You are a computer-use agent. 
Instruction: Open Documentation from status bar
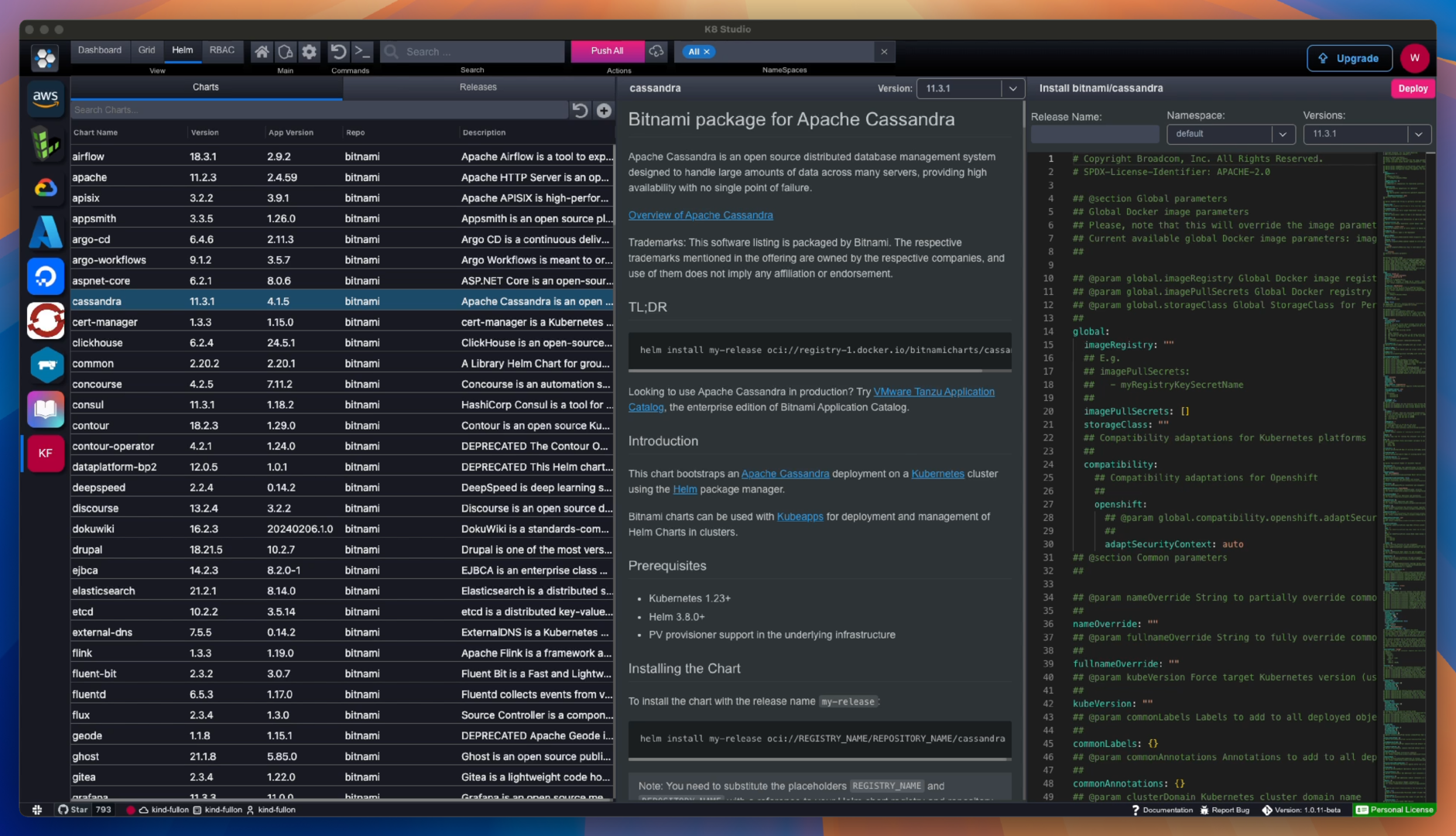(1162, 810)
